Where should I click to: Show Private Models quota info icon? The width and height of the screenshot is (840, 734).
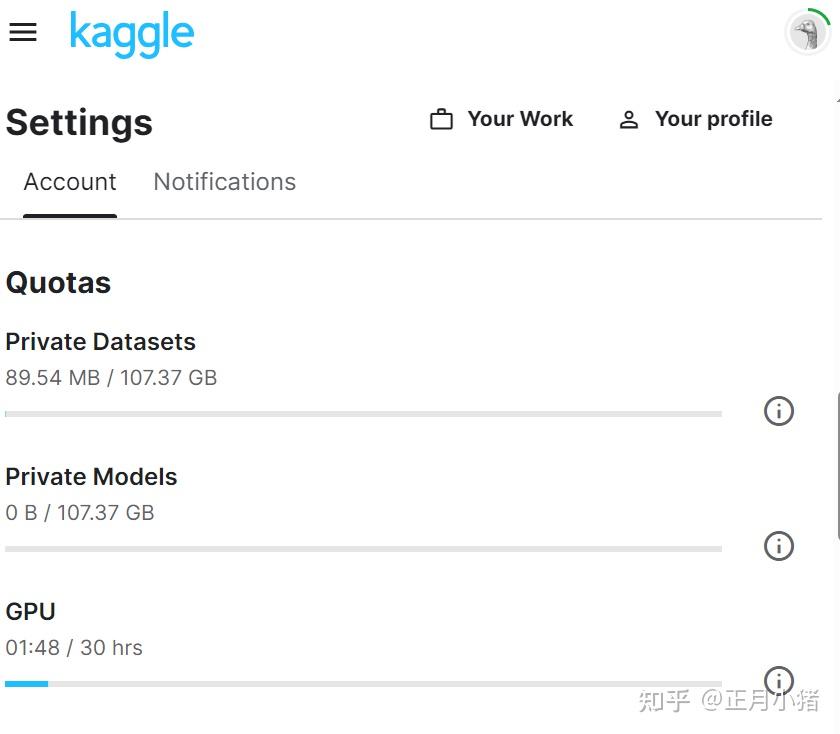pyautogui.click(x=778, y=546)
